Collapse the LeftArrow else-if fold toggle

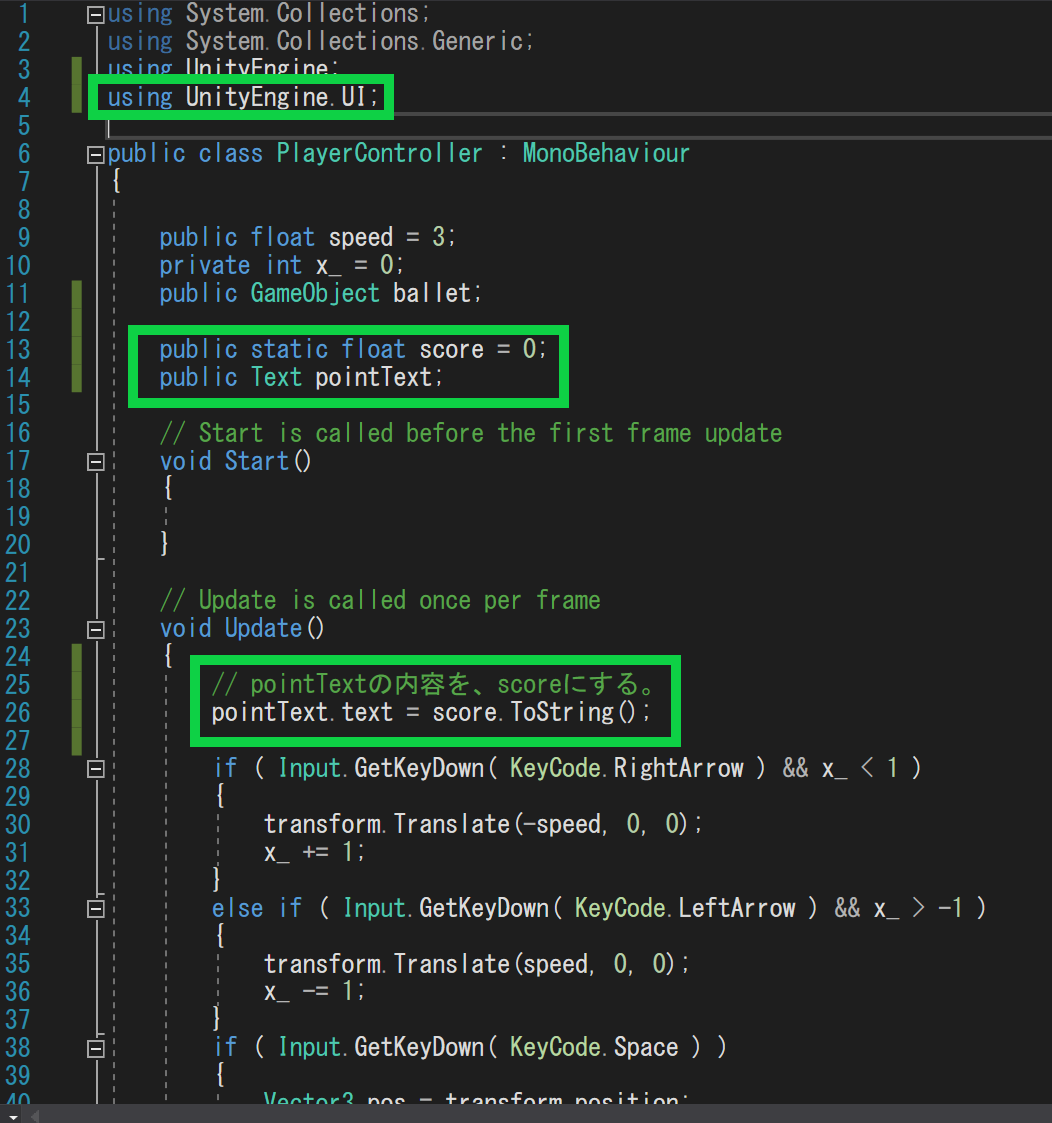[x=96, y=908]
